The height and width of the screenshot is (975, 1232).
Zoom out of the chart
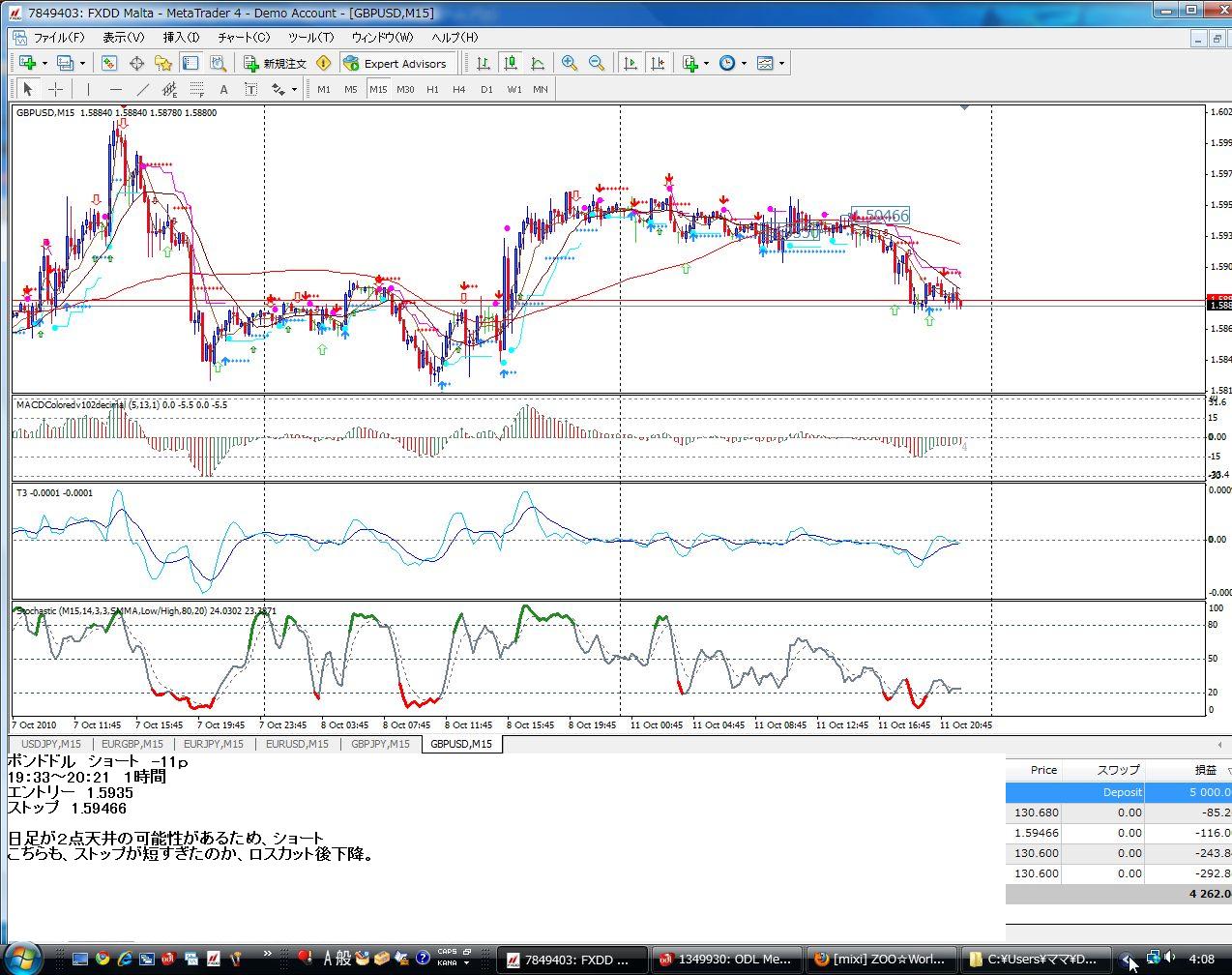(x=597, y=63)
